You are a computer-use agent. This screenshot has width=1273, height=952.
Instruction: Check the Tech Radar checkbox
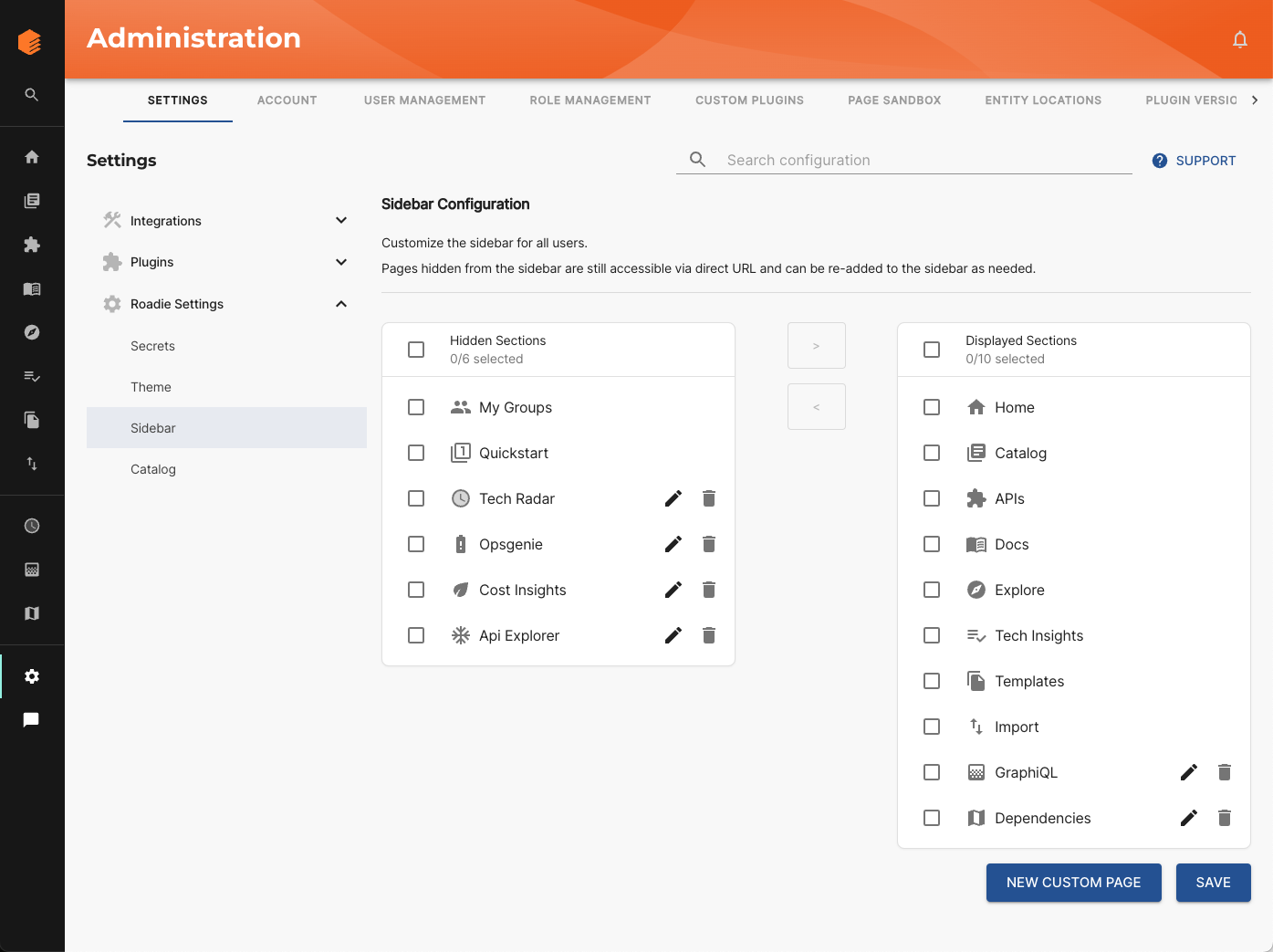(416, 498)
